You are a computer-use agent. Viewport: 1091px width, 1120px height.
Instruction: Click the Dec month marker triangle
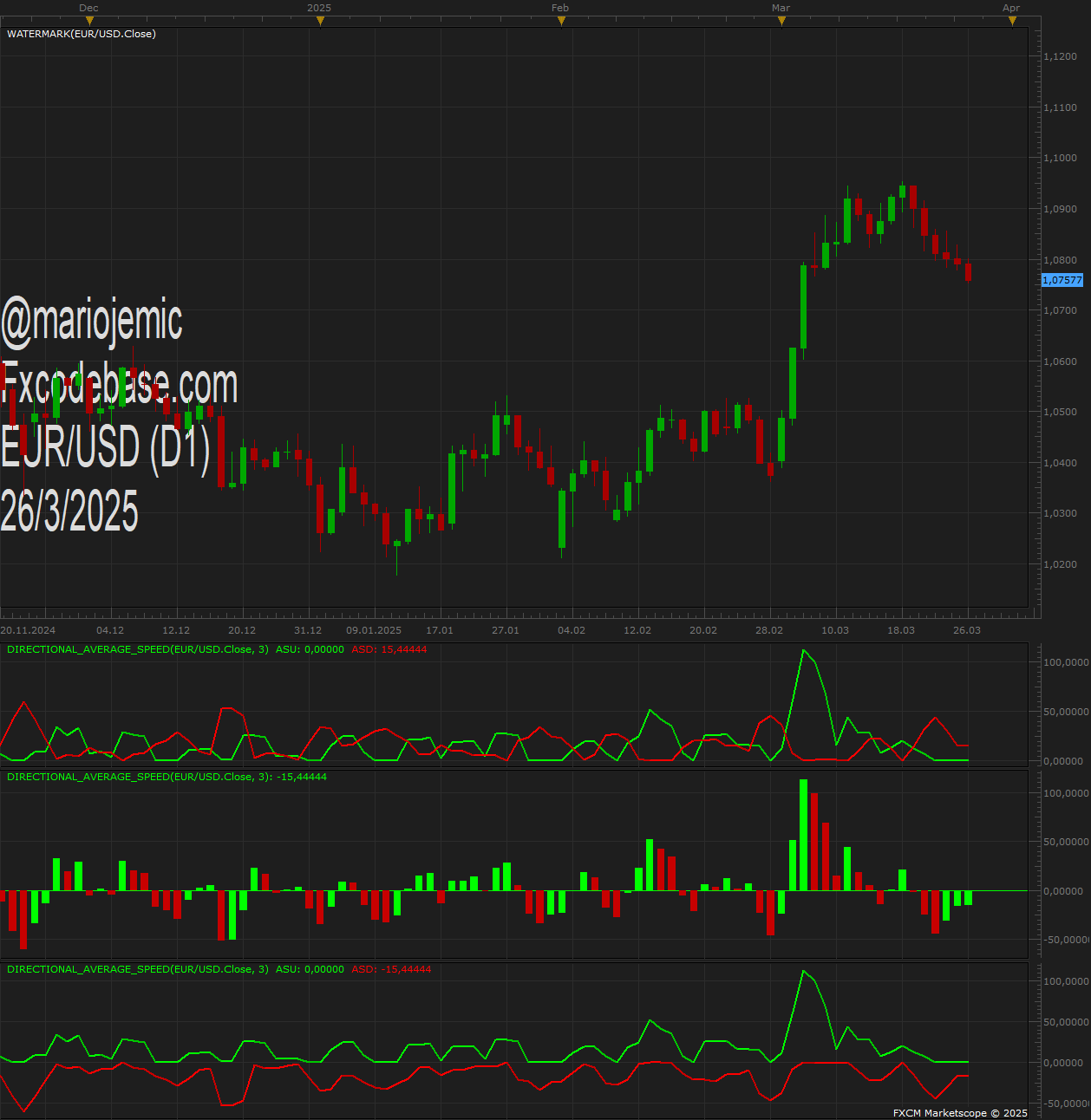(89, 22)
